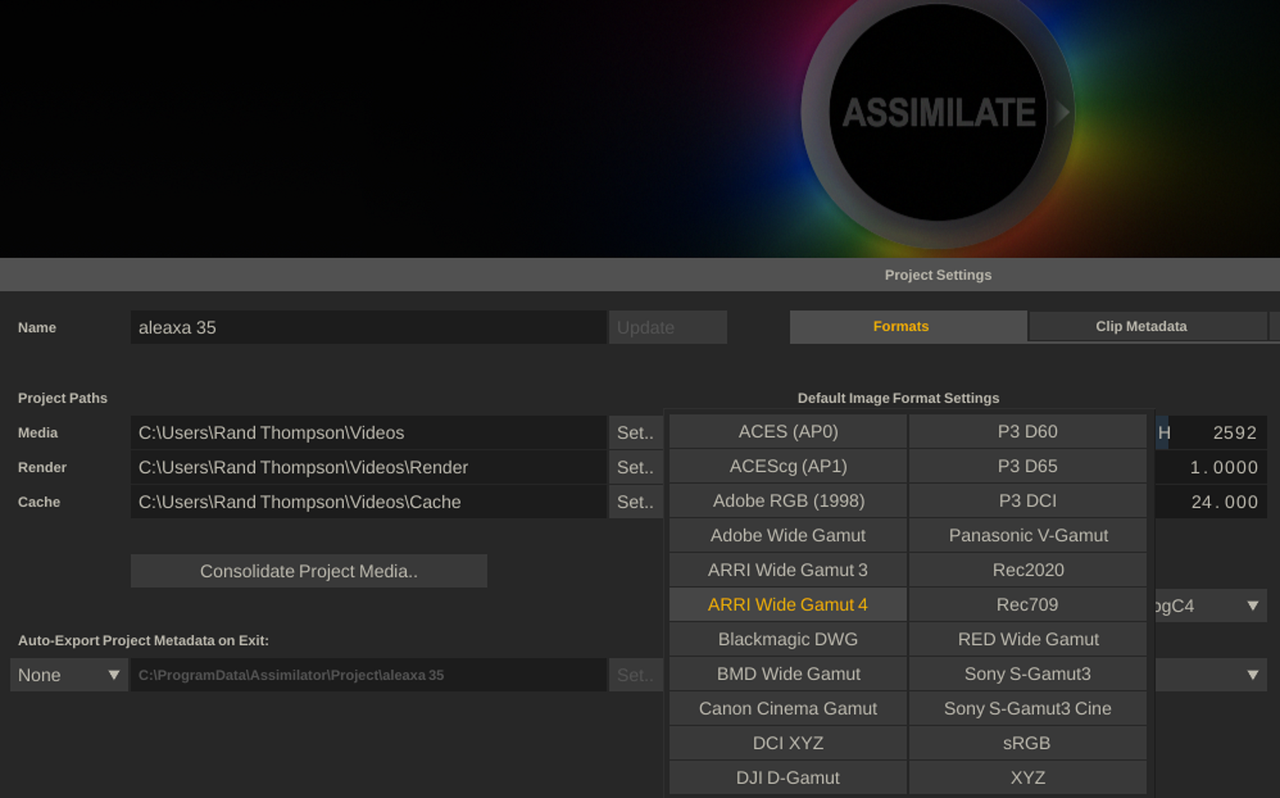
Task: Set the Cache path folder
Action: click(636, 502)
